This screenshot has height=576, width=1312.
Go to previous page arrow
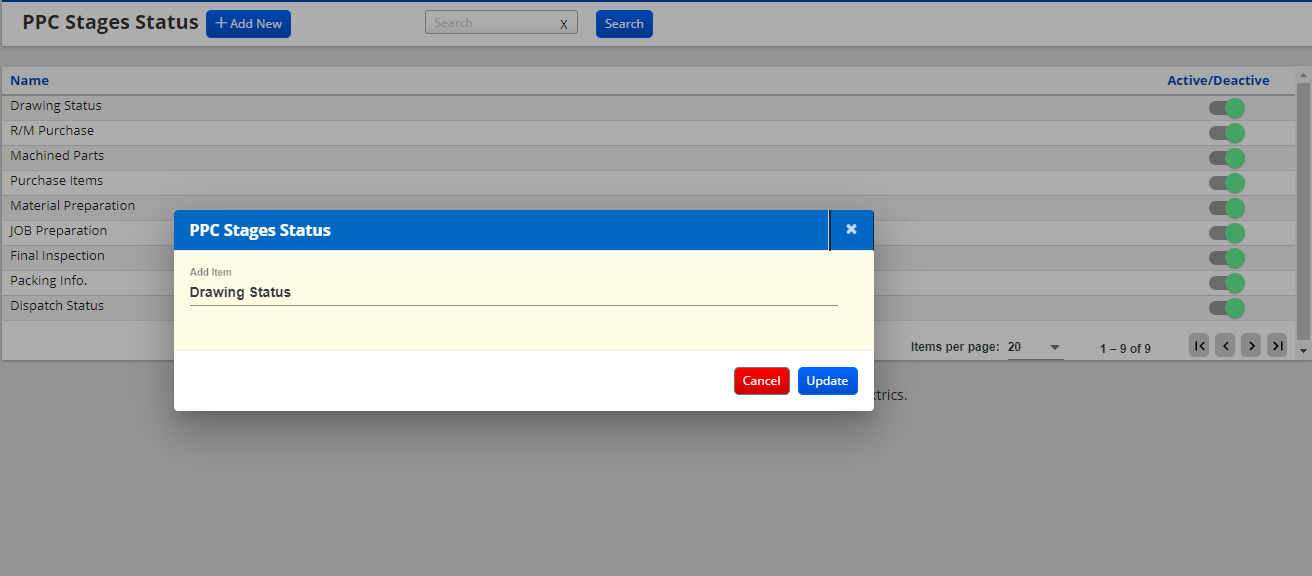[x=1225, y=346]
